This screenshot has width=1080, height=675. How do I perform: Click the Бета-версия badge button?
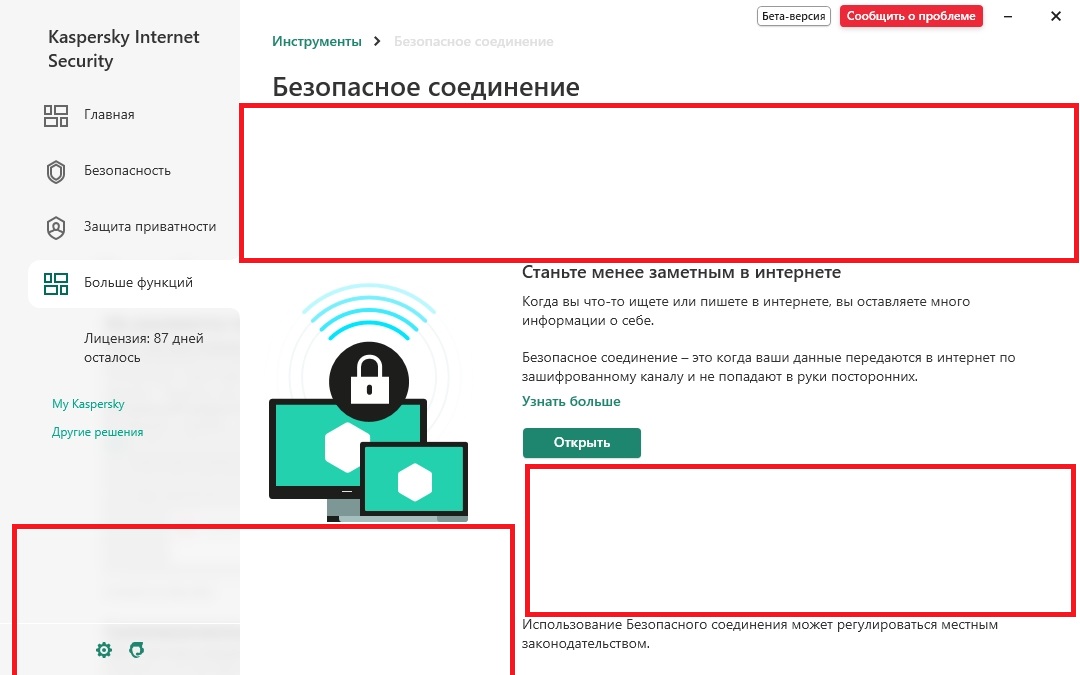coord(793,16)
